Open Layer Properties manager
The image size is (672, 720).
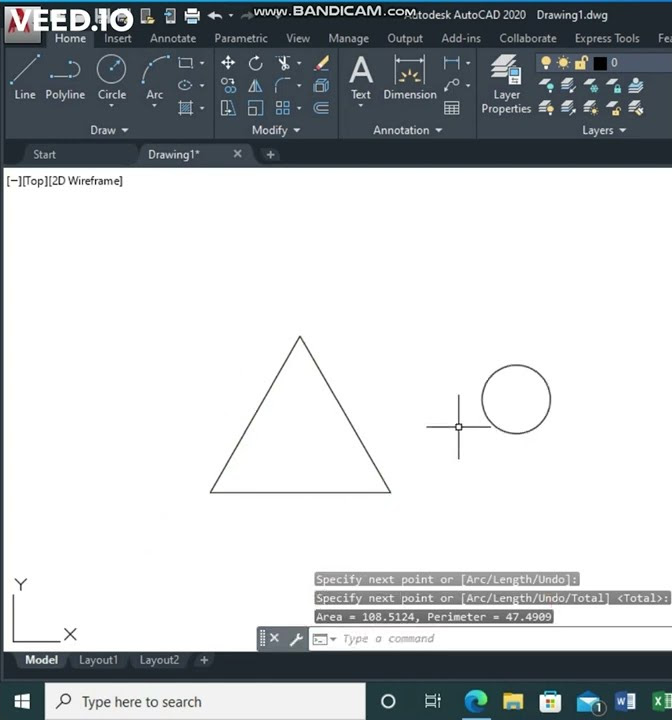(x=506, y=84)
